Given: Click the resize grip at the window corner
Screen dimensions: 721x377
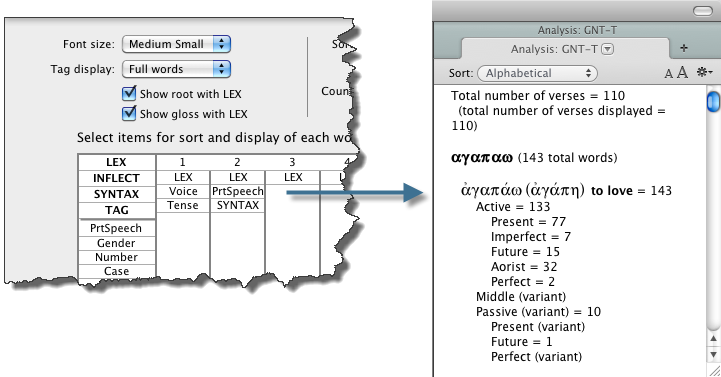Looking at the screenshot, I should pyautogui.click(x=715, y=371).
